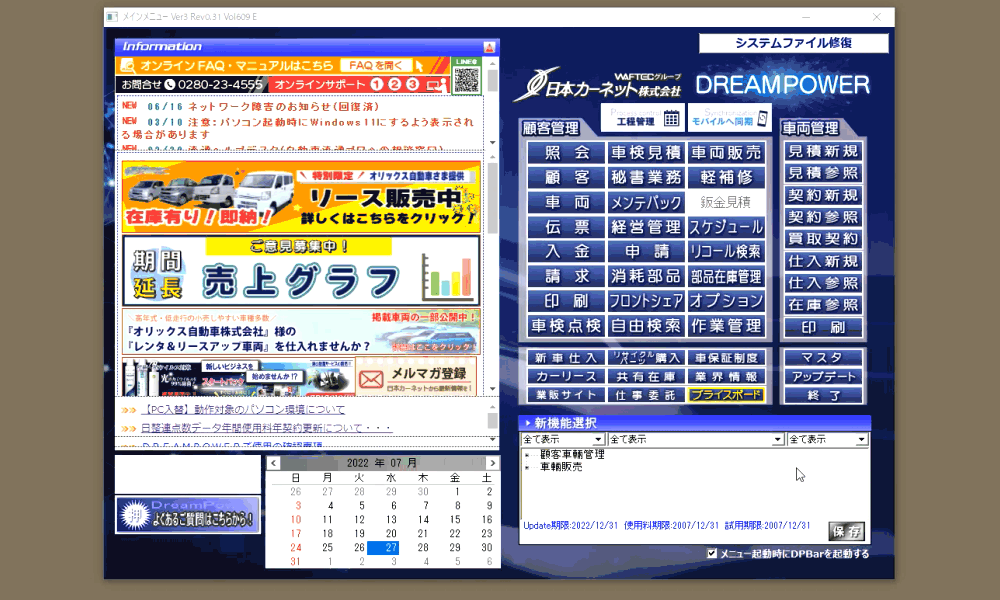Open 顧客 menu button
This screenshot has height=600, width=1000.
pos(566,177)
